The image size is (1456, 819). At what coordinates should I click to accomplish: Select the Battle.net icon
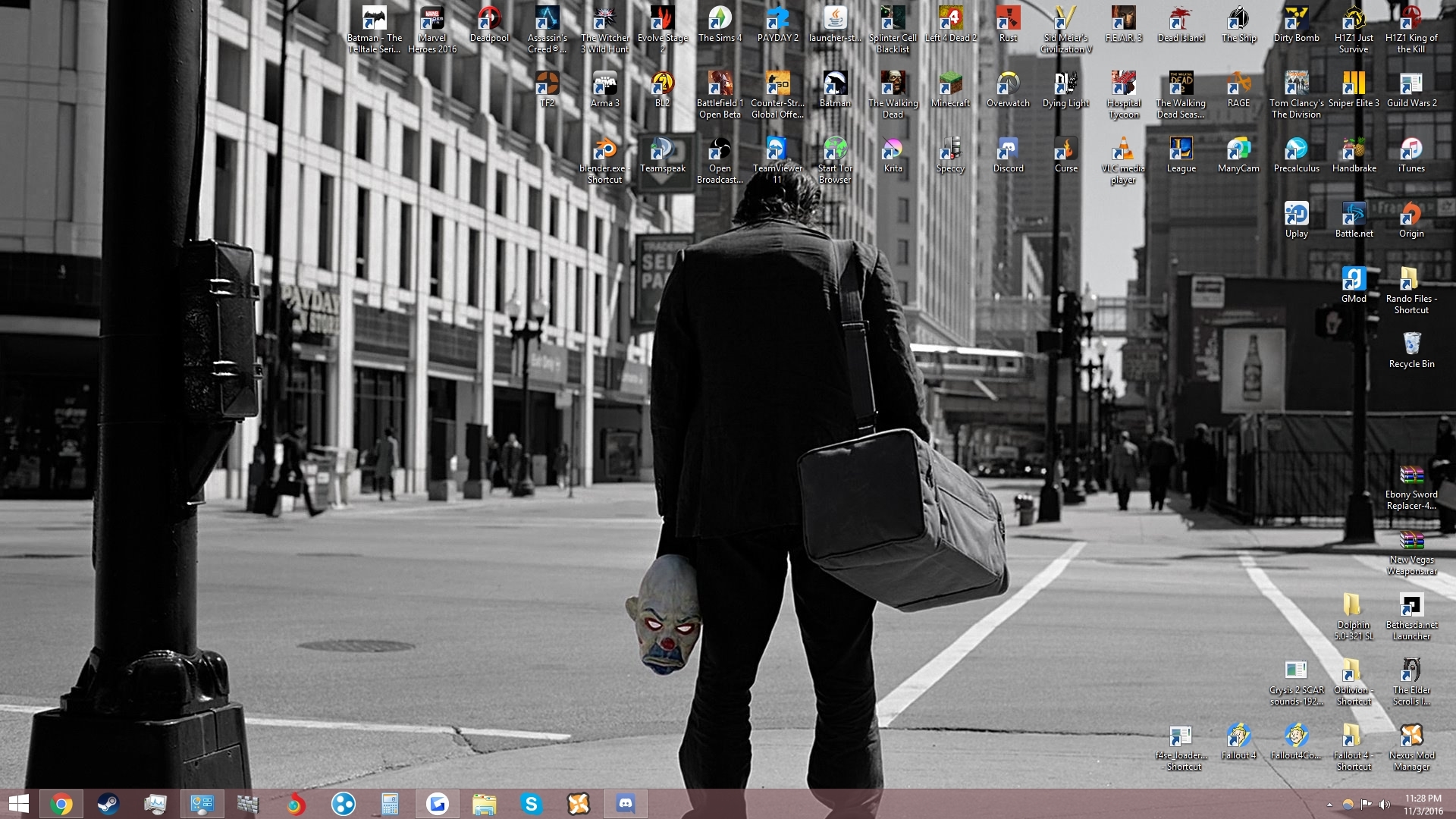click(1354, 221)
